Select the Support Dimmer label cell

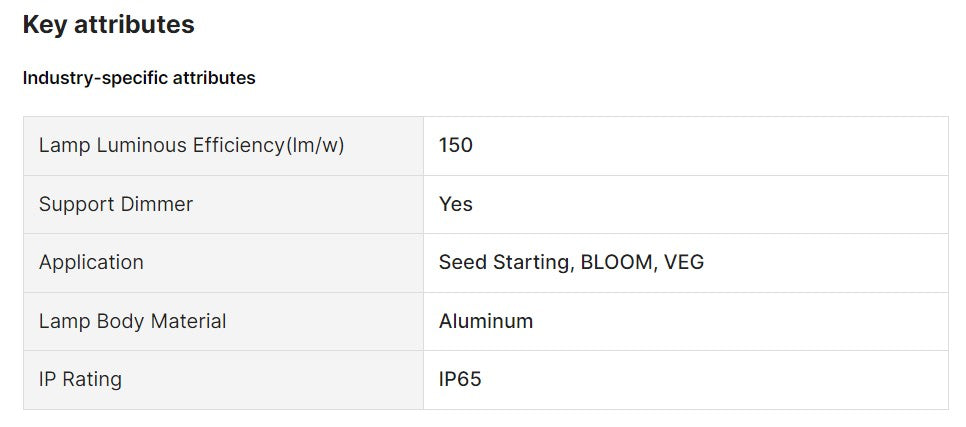tap(222, 204)
